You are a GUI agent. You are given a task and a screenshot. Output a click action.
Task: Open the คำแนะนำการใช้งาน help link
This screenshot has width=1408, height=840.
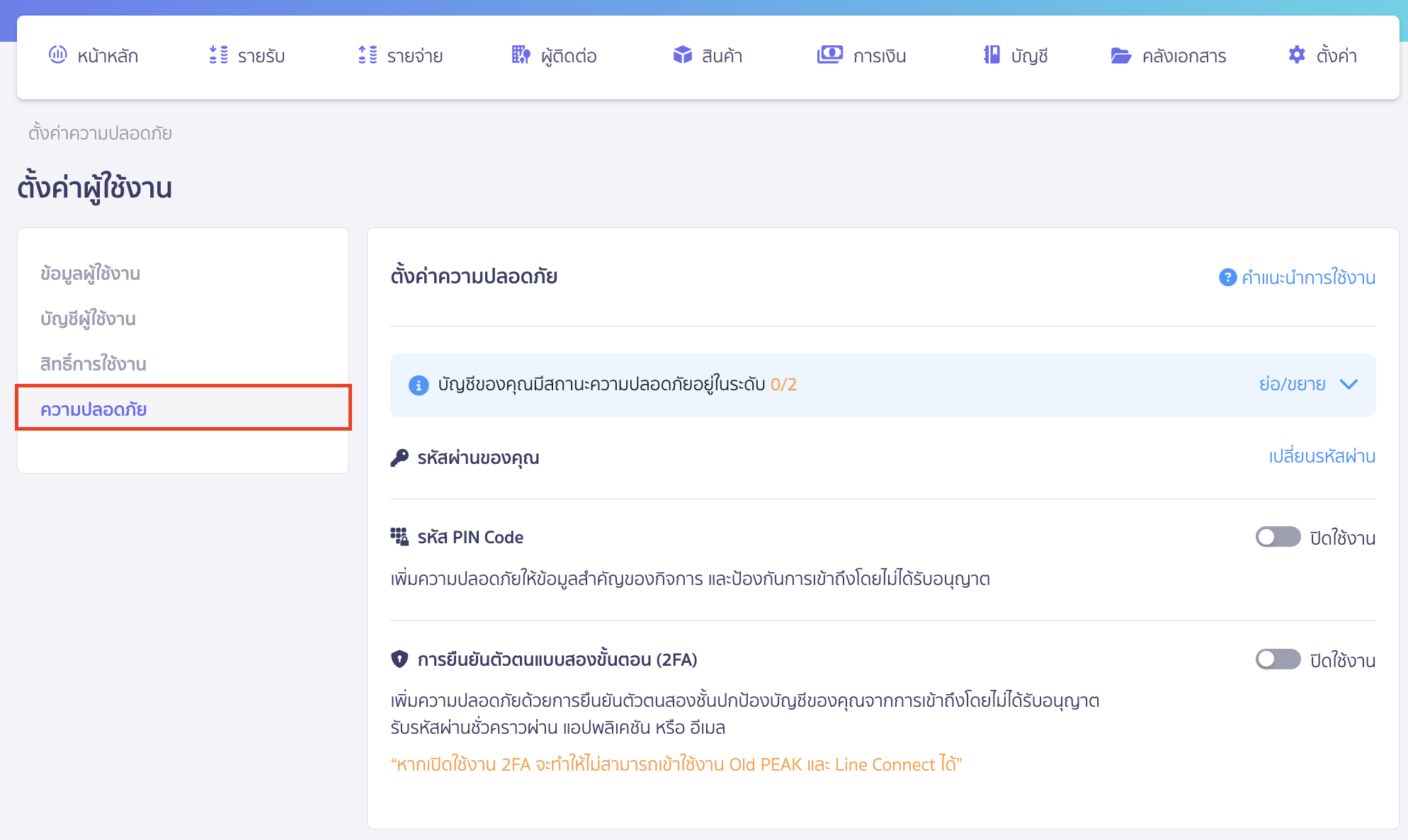pos(1310,278)
